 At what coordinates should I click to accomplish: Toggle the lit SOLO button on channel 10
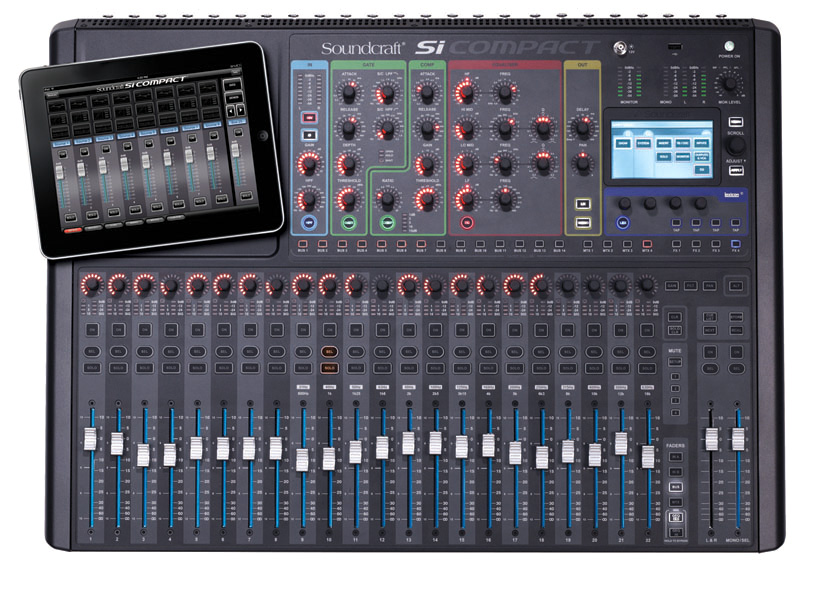329,368
